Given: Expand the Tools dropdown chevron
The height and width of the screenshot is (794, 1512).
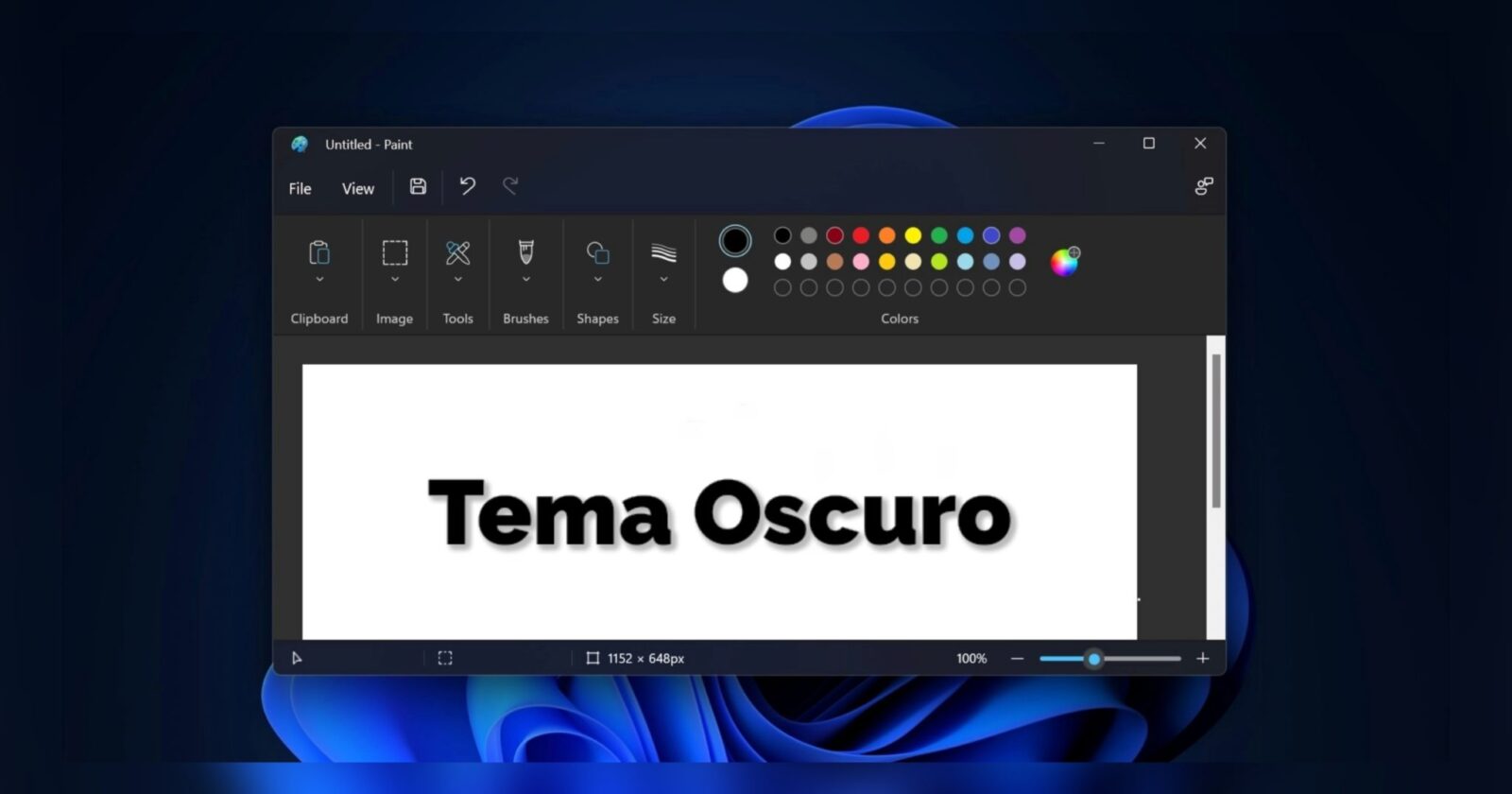Looking at the screenshot, I should (x=458, y=279).
